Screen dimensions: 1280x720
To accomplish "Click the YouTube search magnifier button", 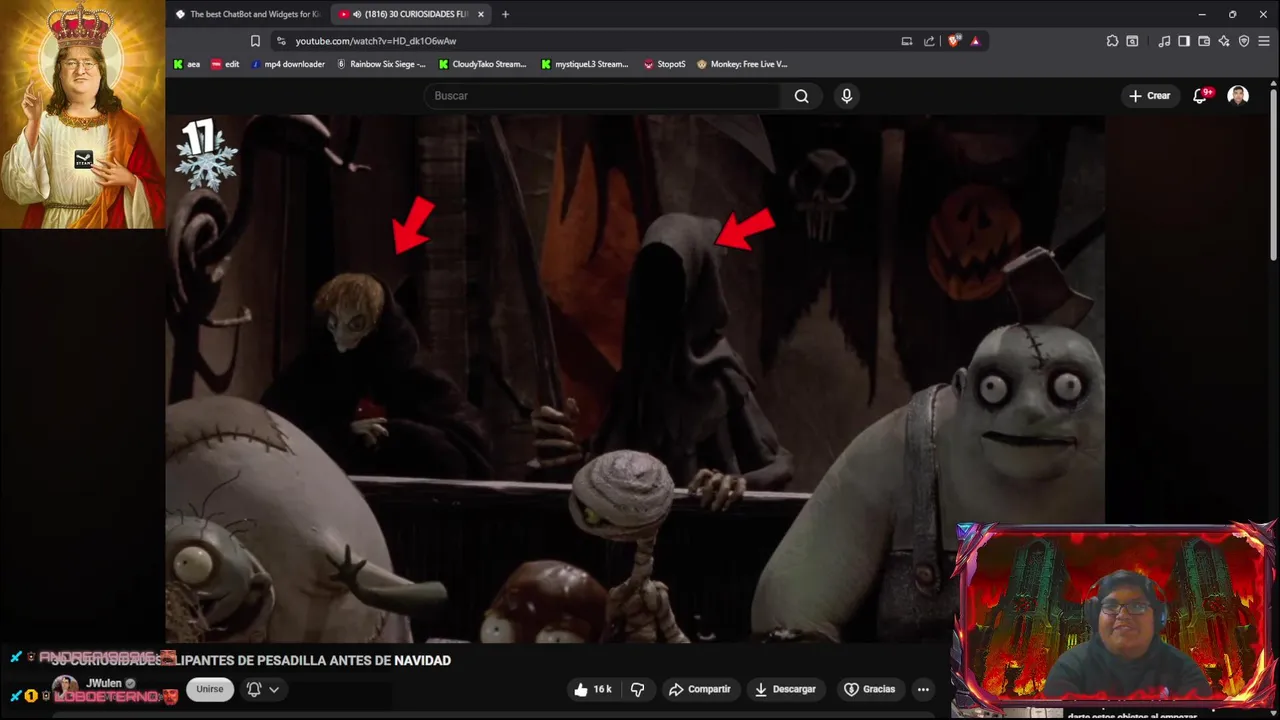I will (x=801, y=96).
